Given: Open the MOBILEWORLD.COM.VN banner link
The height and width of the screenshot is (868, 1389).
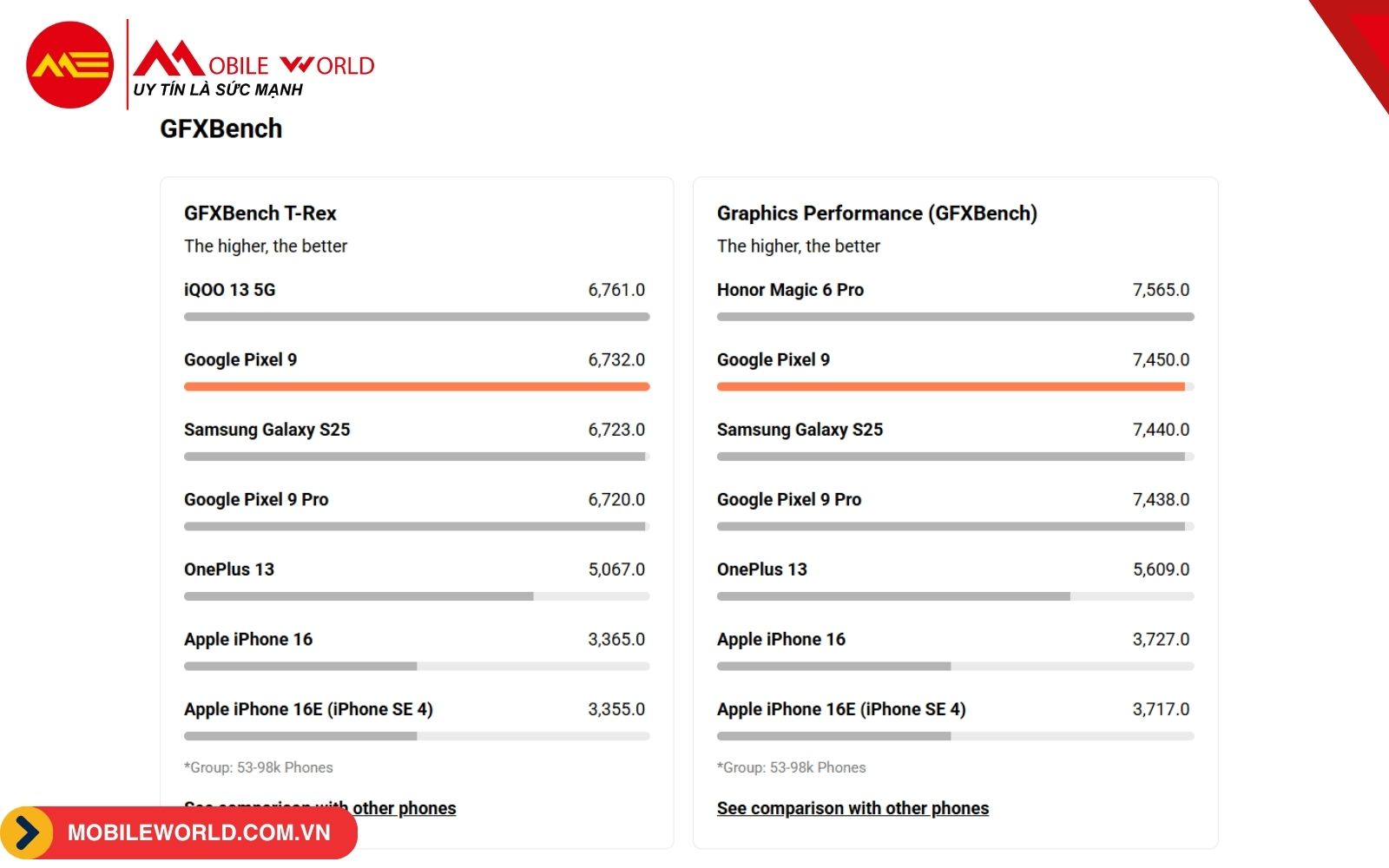Looking at the screenshot, I should [199, 833].
